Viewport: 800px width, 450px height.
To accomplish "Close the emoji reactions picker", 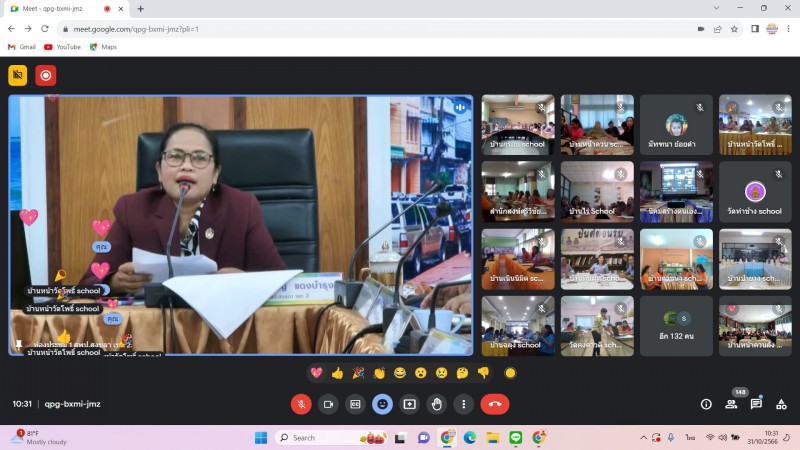I will pos(382,404).
